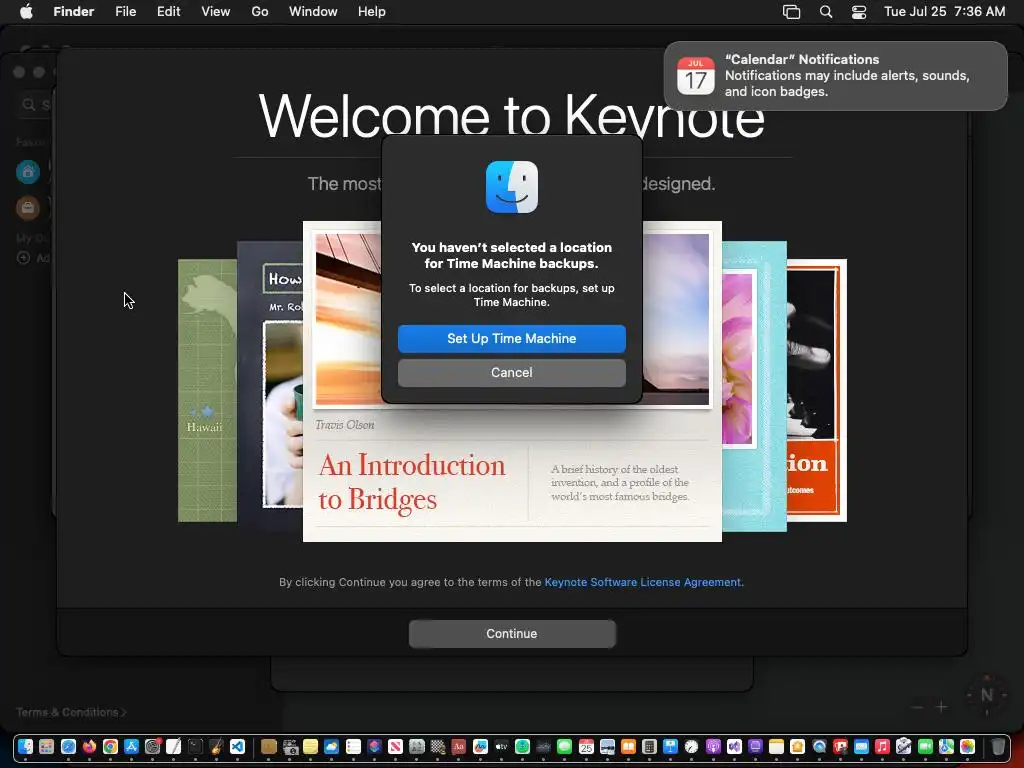This screenshot has width=1024, height=768.
Task: Open the Apple TV app in the Dock
Action: (501, 746)
